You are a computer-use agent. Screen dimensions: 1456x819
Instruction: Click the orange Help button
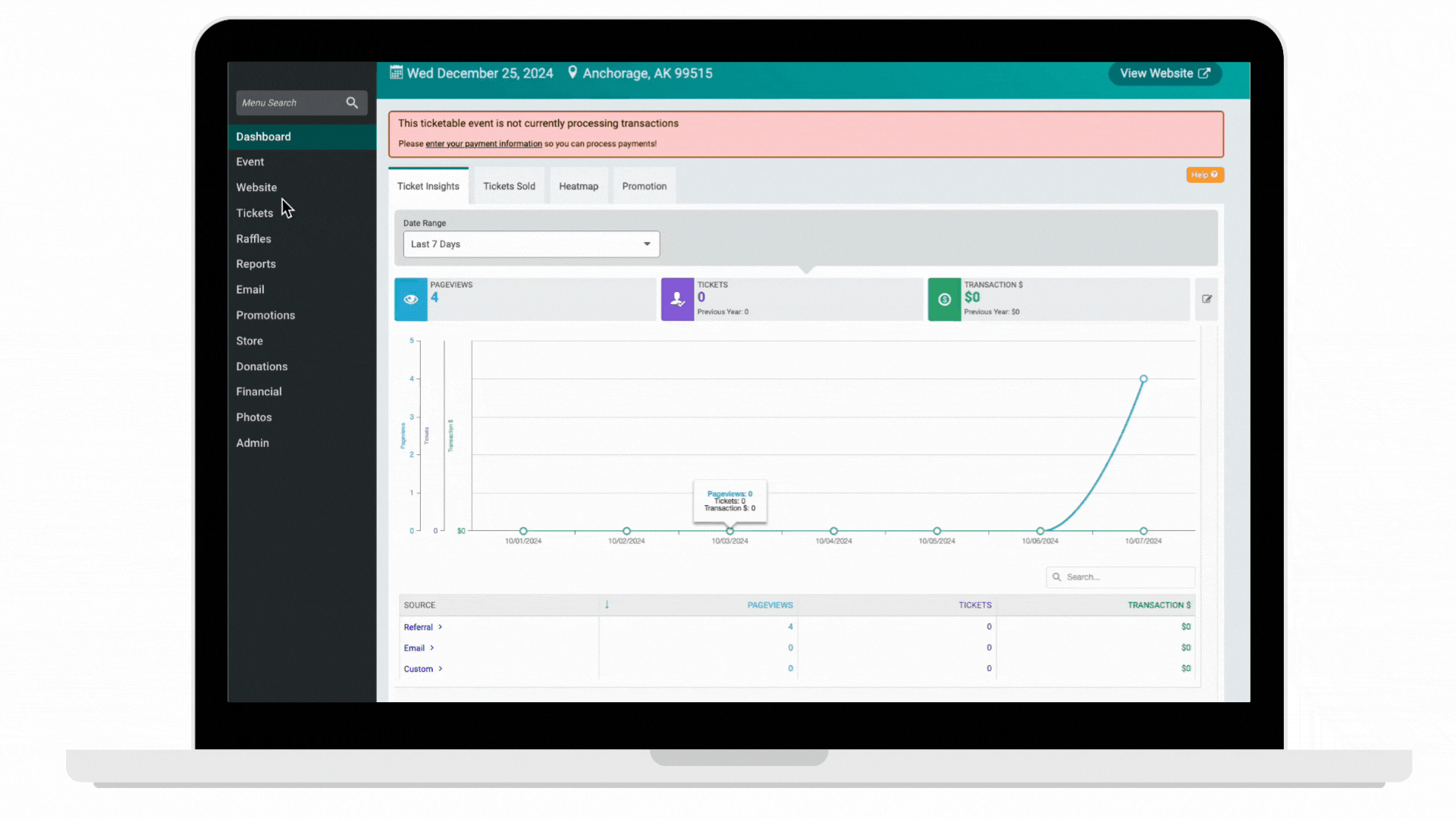[1204, 174]
